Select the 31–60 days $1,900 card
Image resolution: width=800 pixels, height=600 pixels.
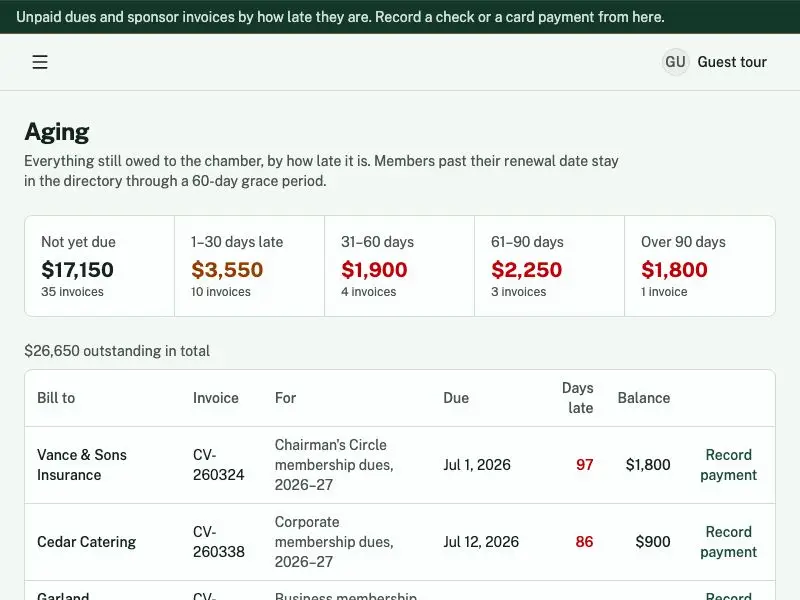(x=399, y=266)
